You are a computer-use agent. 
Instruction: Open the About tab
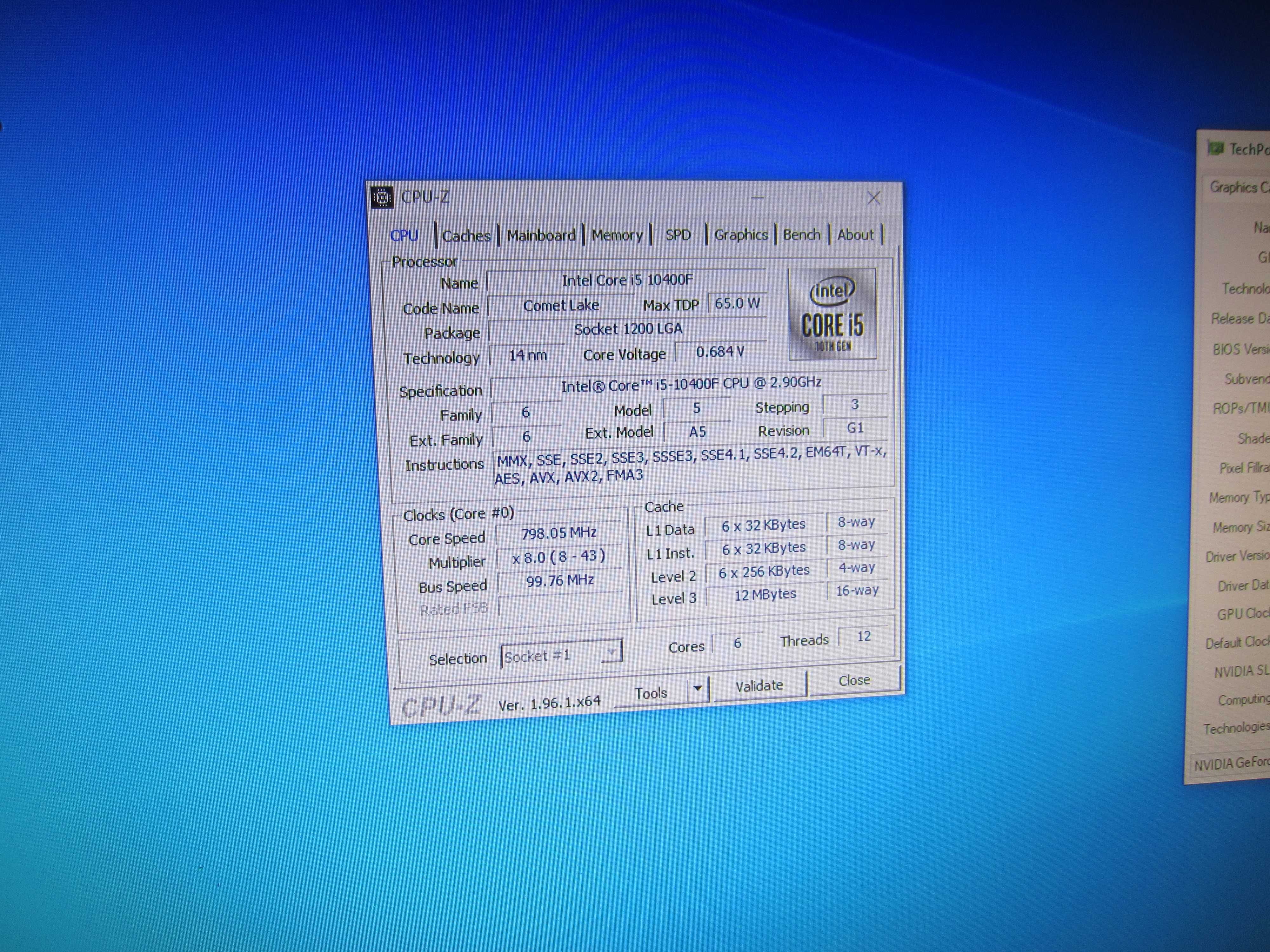coord(855,234)
